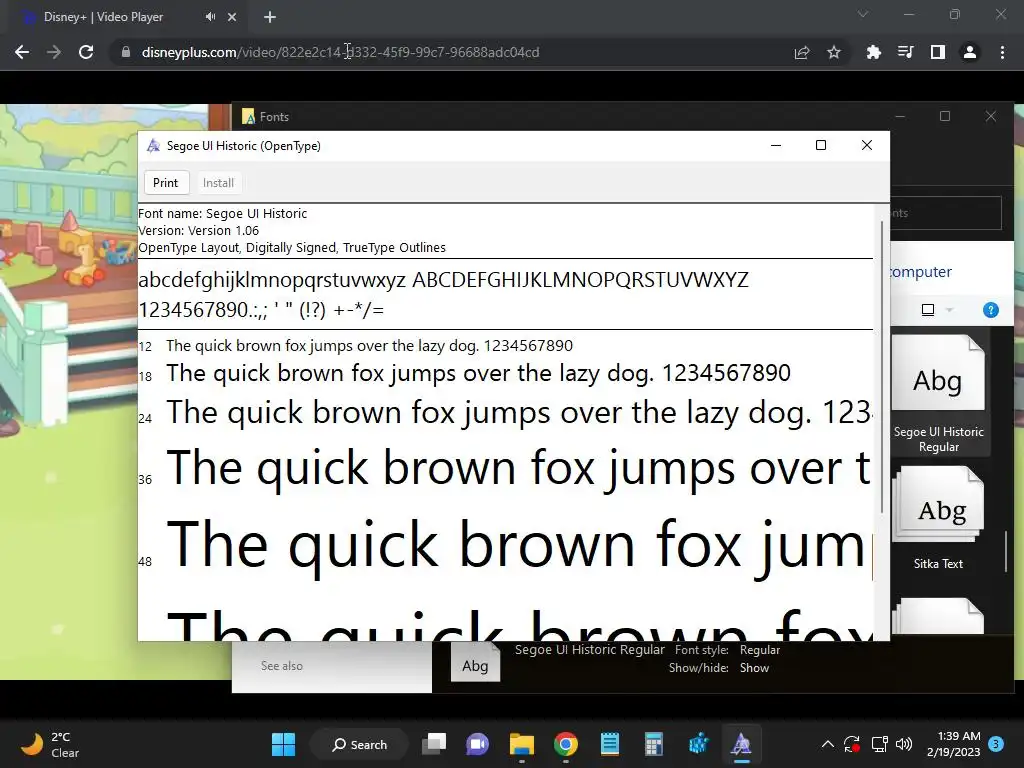
Task: Select Segoe UI Historic Regular font thumbnail
Action: (x=938, y=394)
